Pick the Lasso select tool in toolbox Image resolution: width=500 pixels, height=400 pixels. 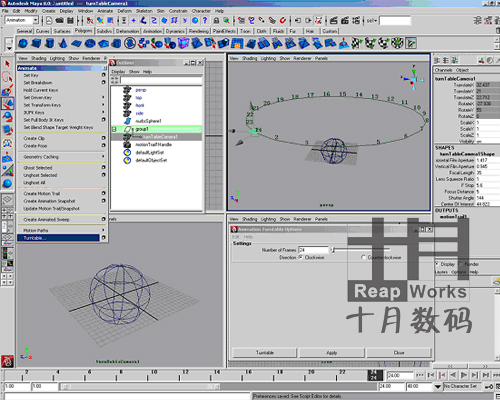pyautogui.click(x=7, y=77)
